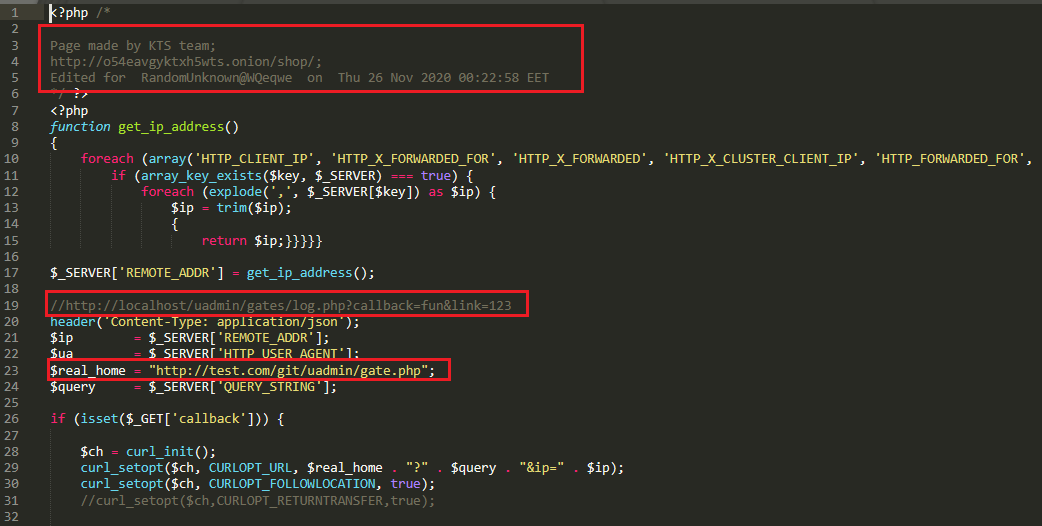Click line number 32 in the gutter
Viewport: 1042px width, 526px height.
11,517
